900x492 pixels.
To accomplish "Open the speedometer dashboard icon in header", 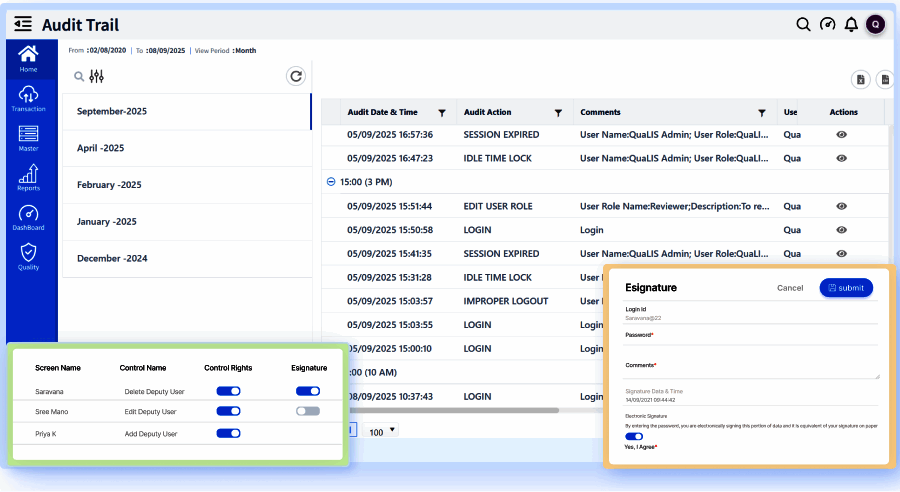I will tap(827, 25).
